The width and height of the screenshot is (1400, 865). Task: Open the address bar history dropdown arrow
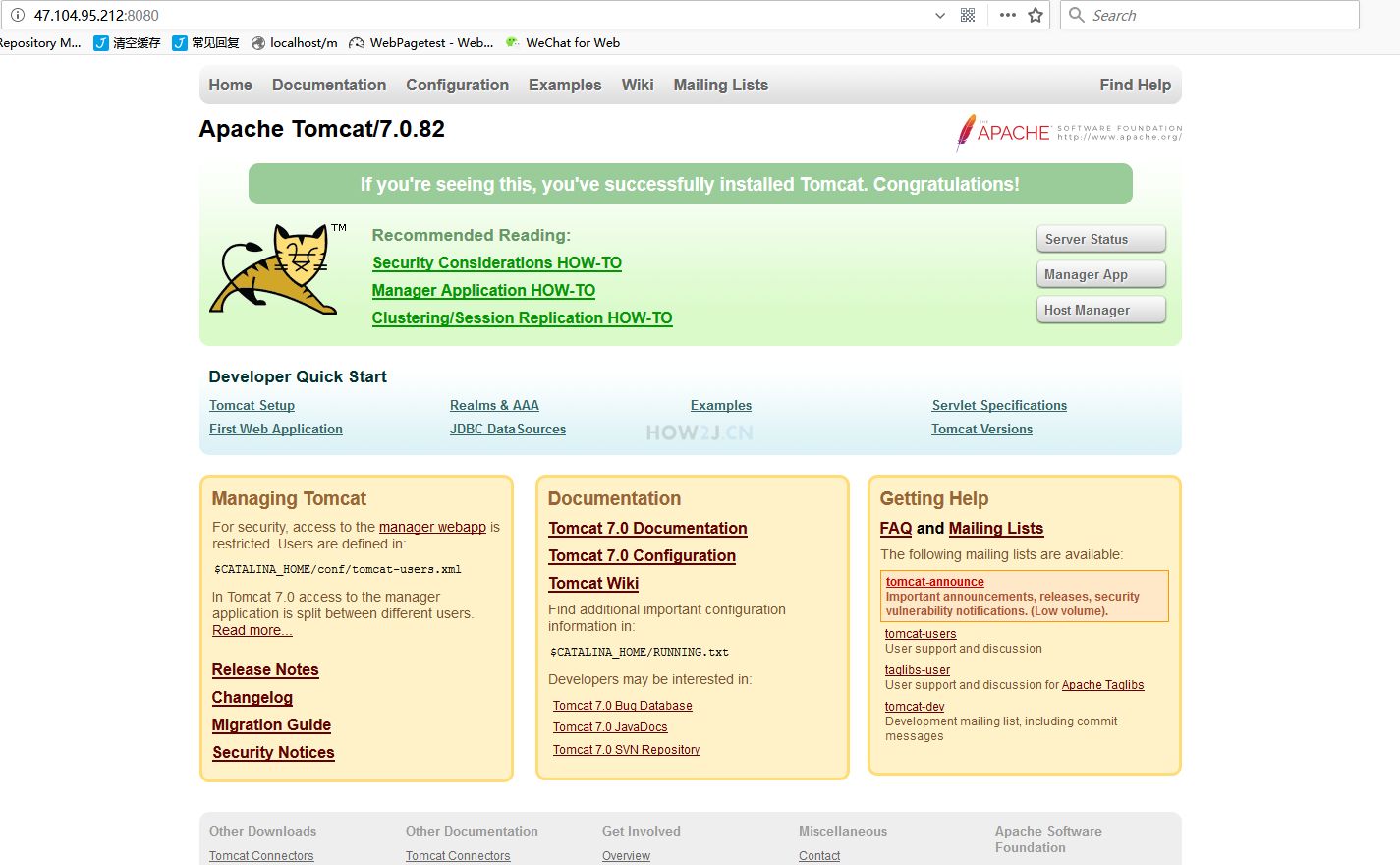(x=940, y=16)
